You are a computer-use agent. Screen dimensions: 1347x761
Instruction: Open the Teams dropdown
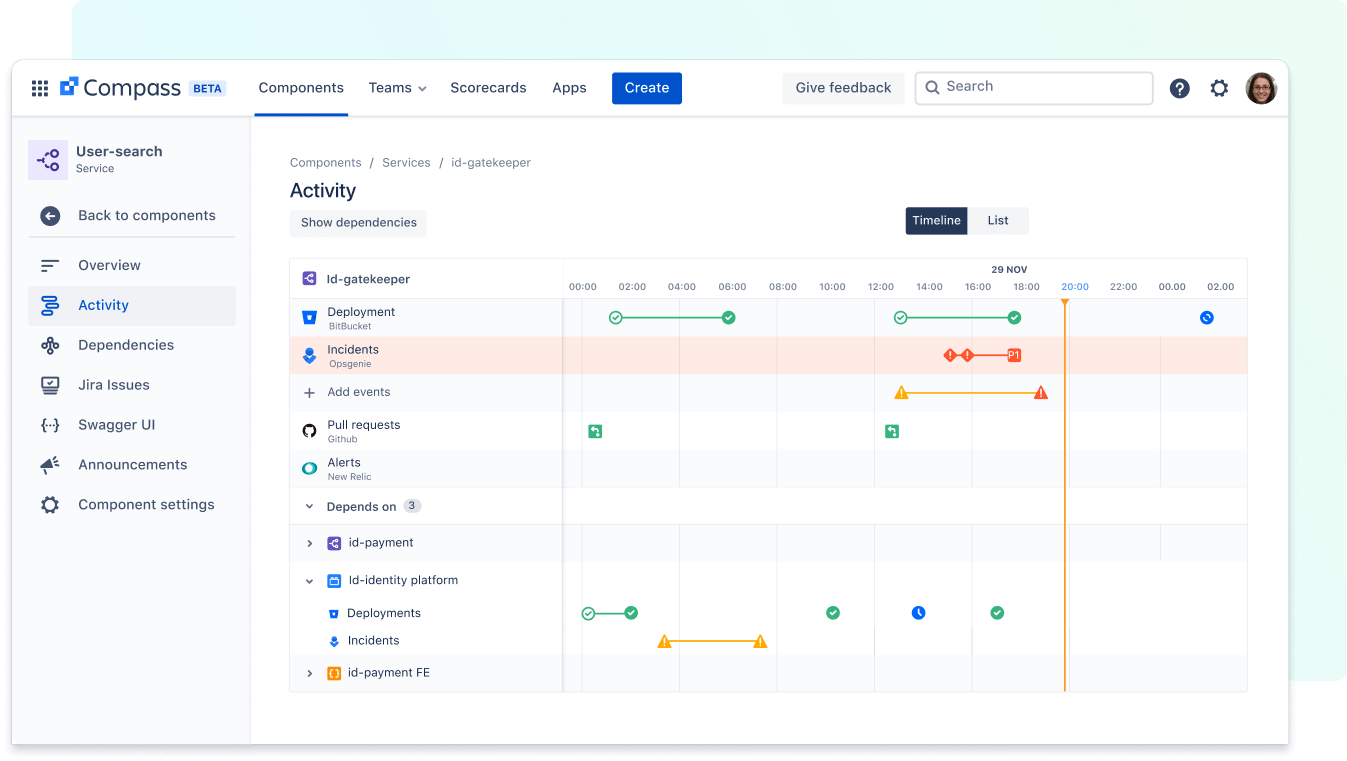397,88
